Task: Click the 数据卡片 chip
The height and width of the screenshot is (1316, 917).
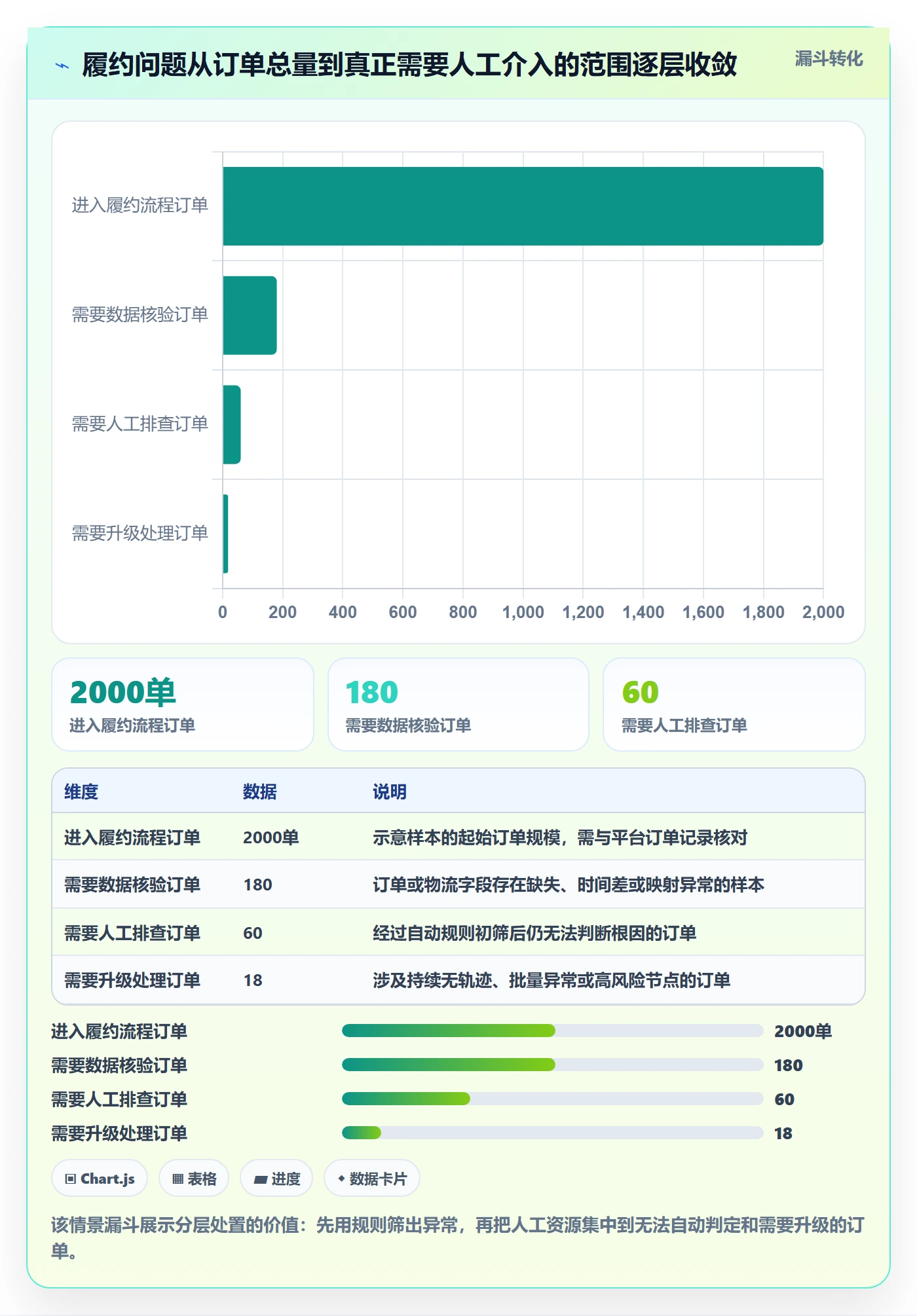Action: click(x=372, y=1179)
